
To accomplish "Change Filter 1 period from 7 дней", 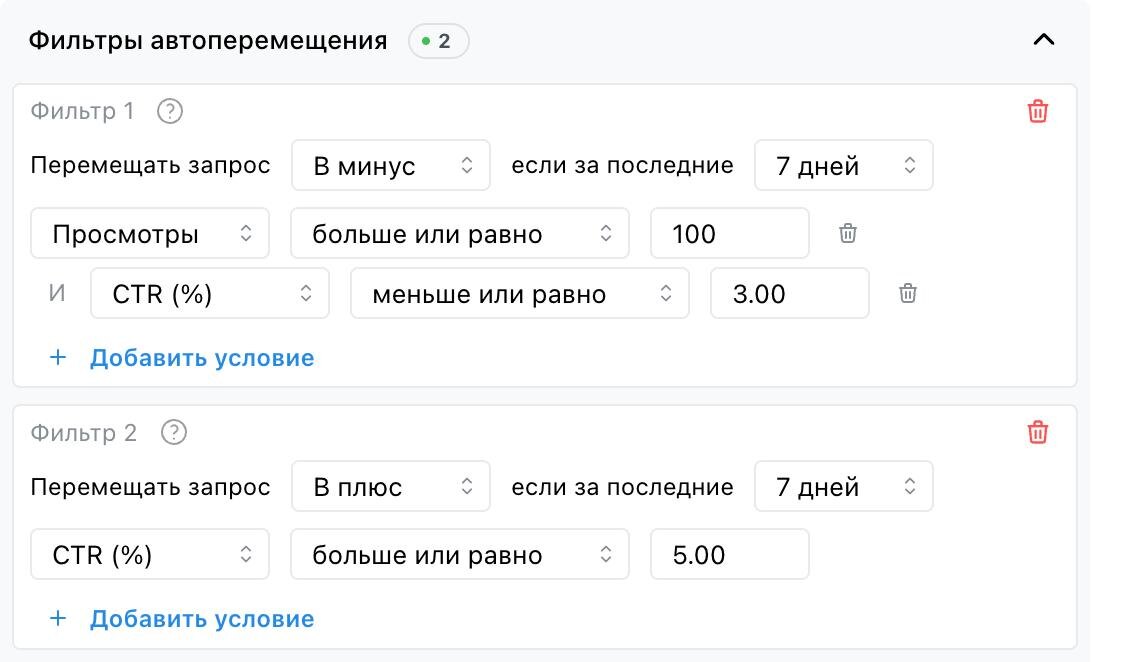I will point(843,166).
